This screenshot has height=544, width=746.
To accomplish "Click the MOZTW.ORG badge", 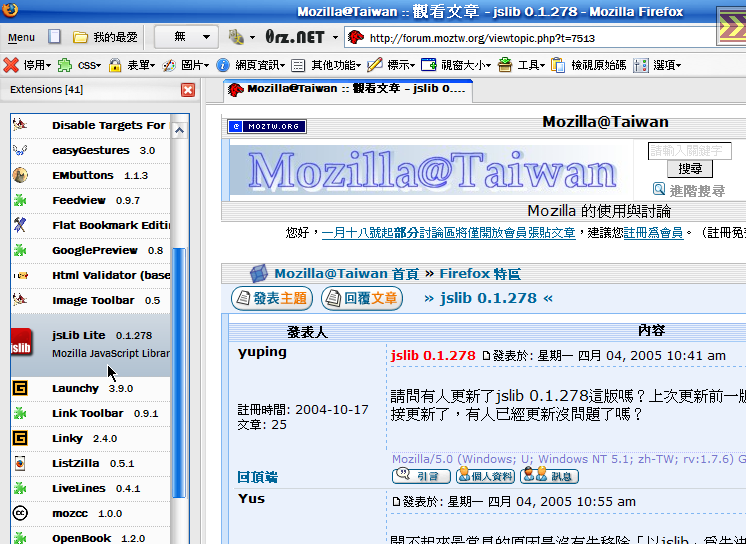I will click(x=267, y=127).
